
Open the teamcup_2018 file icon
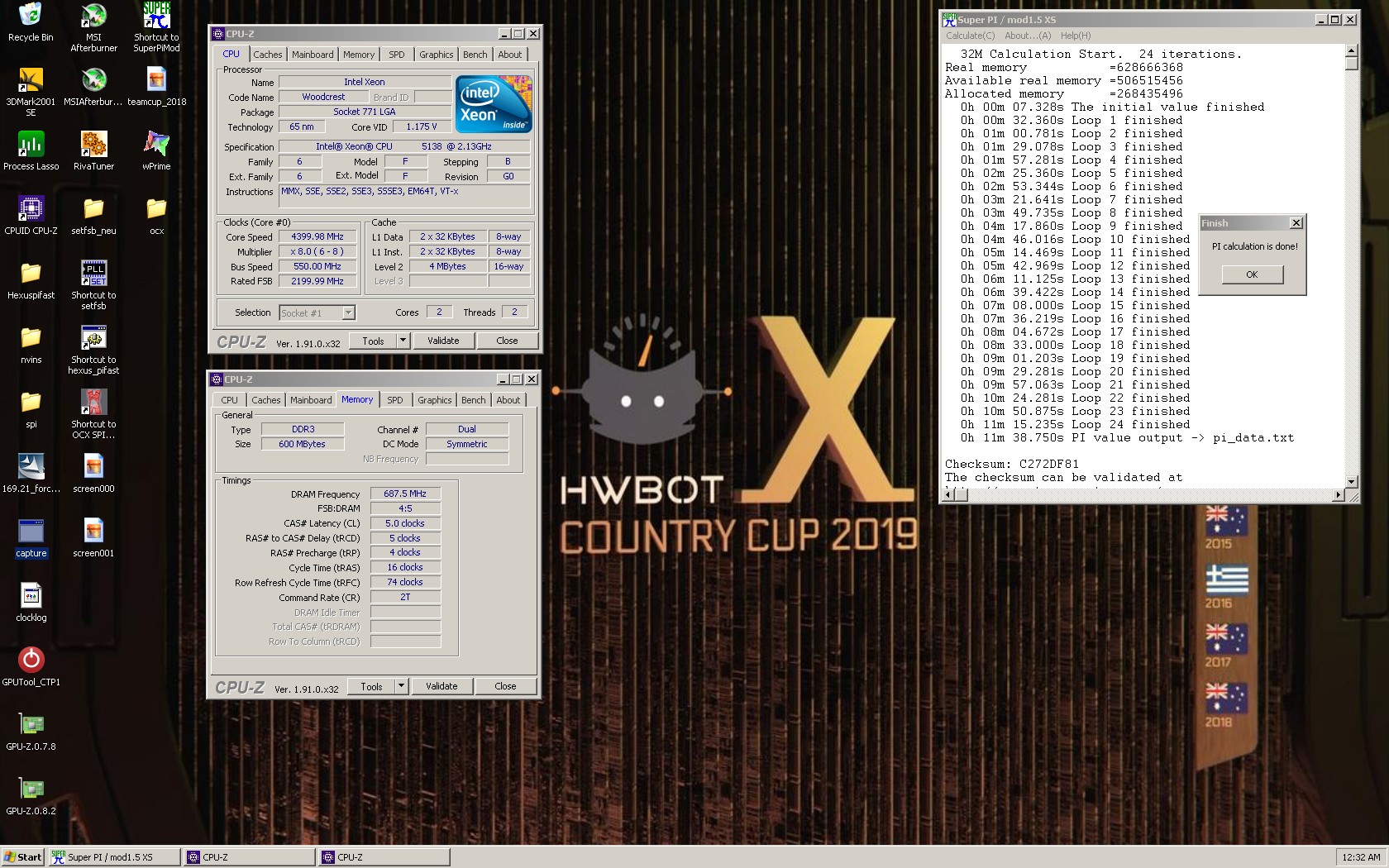point(156,86)
